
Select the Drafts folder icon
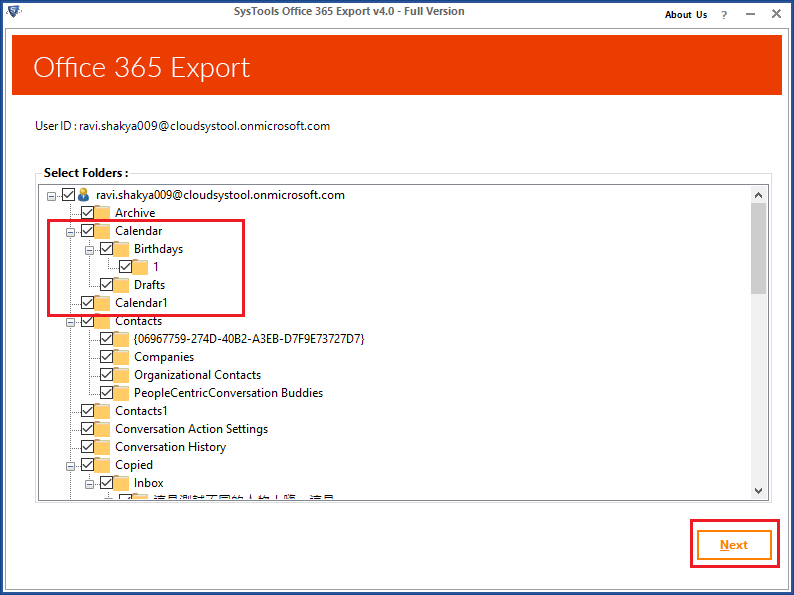(121, 285)
